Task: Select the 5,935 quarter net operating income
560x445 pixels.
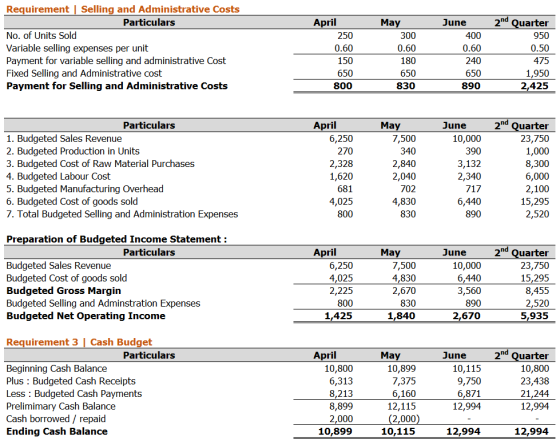Action: 534,316
